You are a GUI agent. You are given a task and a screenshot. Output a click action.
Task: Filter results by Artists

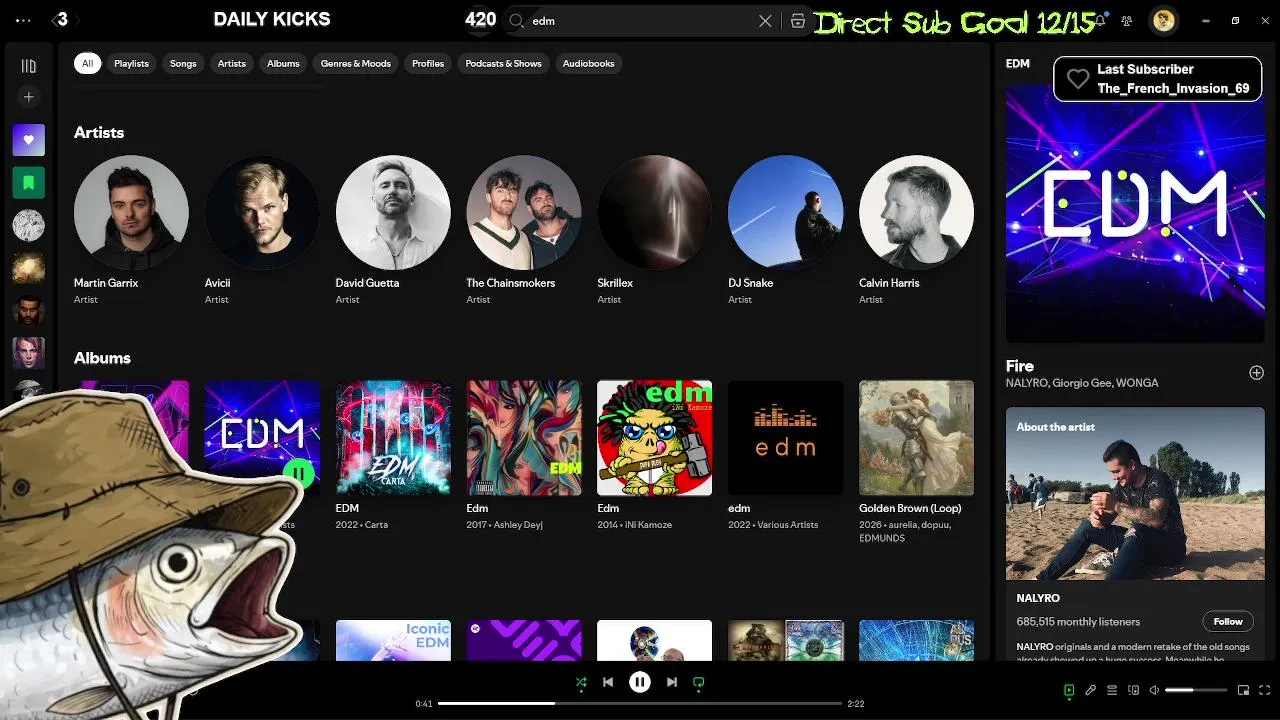click(232, 63)
